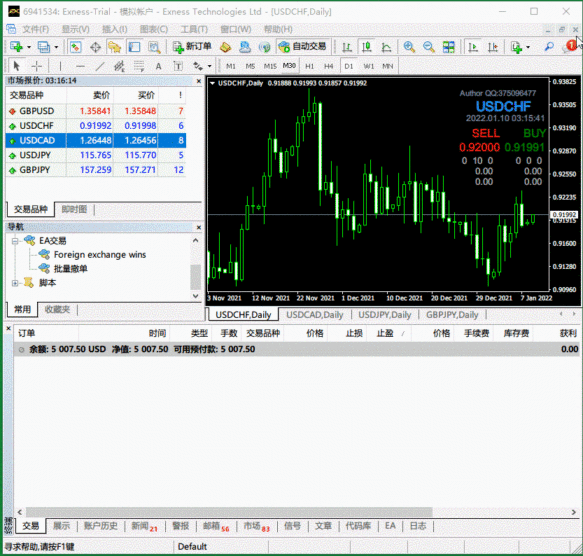Select the trendline drawing tool
Image resolution: width=583 pixels, height=556 pixels.
pos(100,67)
